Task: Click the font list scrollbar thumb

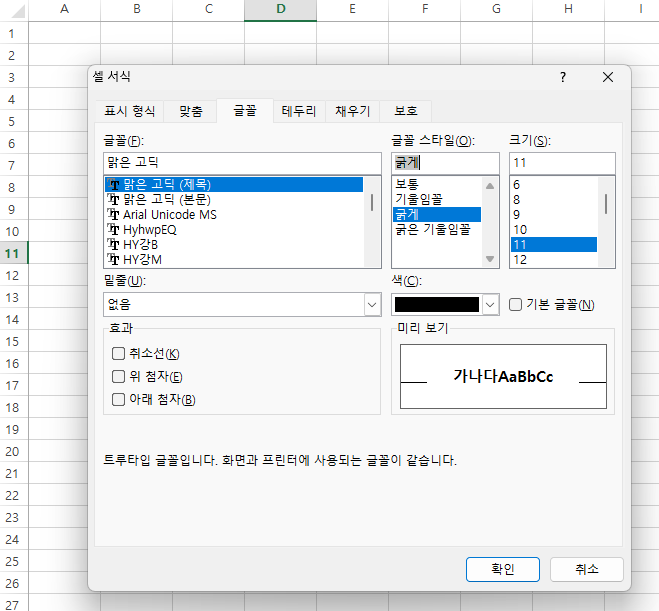Action: (x=372, y=203)
